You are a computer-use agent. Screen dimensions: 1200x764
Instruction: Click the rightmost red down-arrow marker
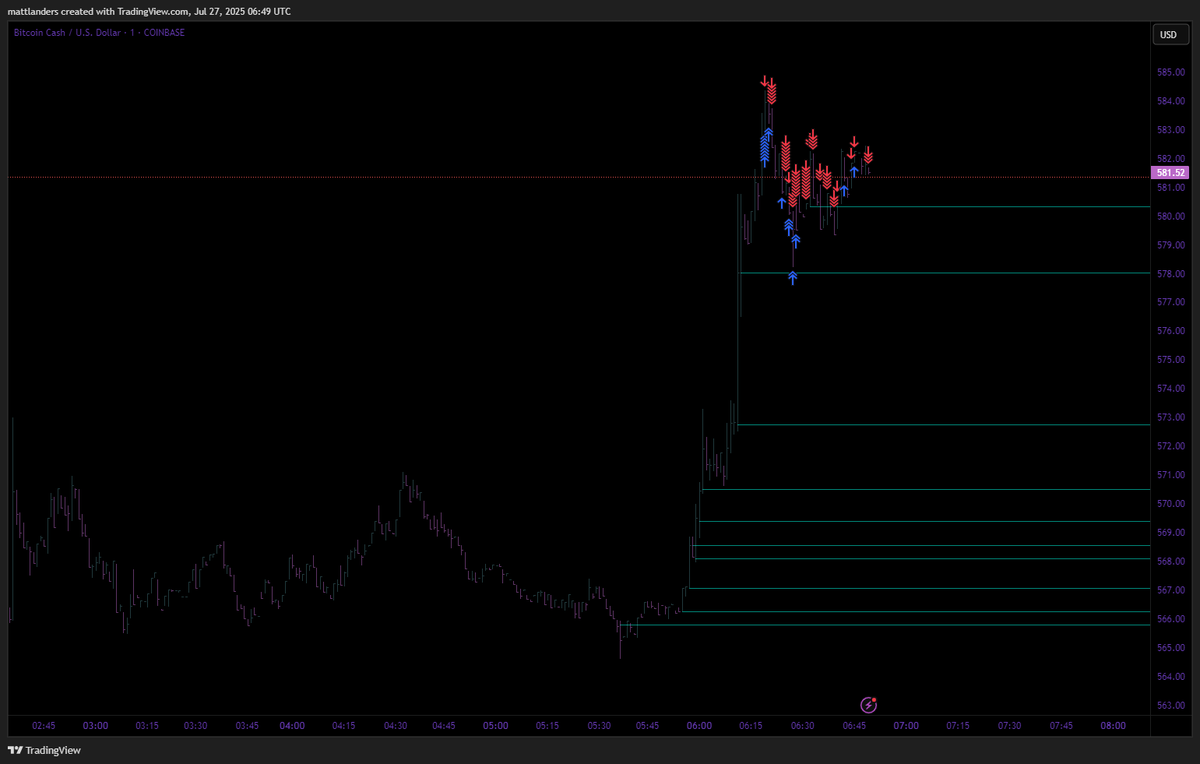click(868, 154)
